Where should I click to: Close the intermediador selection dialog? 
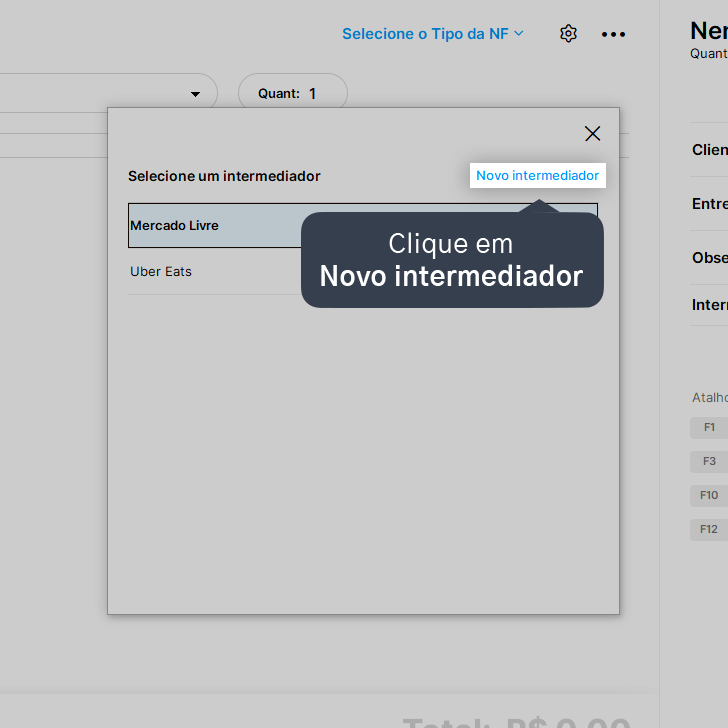coord(592,134)
